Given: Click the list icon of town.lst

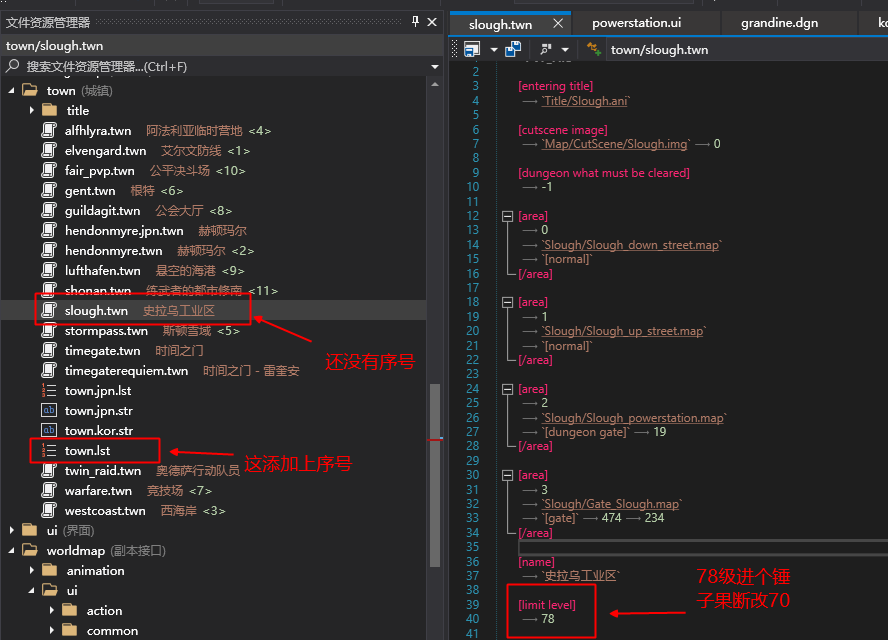Looking at the screenshot, I should coord(49,450).
